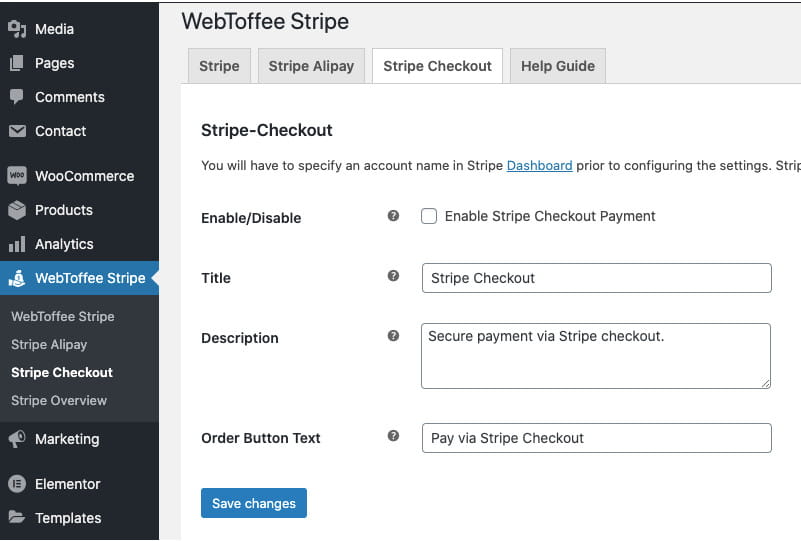Click help icon next to Enable/Disable
The width and height of the screenshot is (801, 541).
[x=393, y=216]
